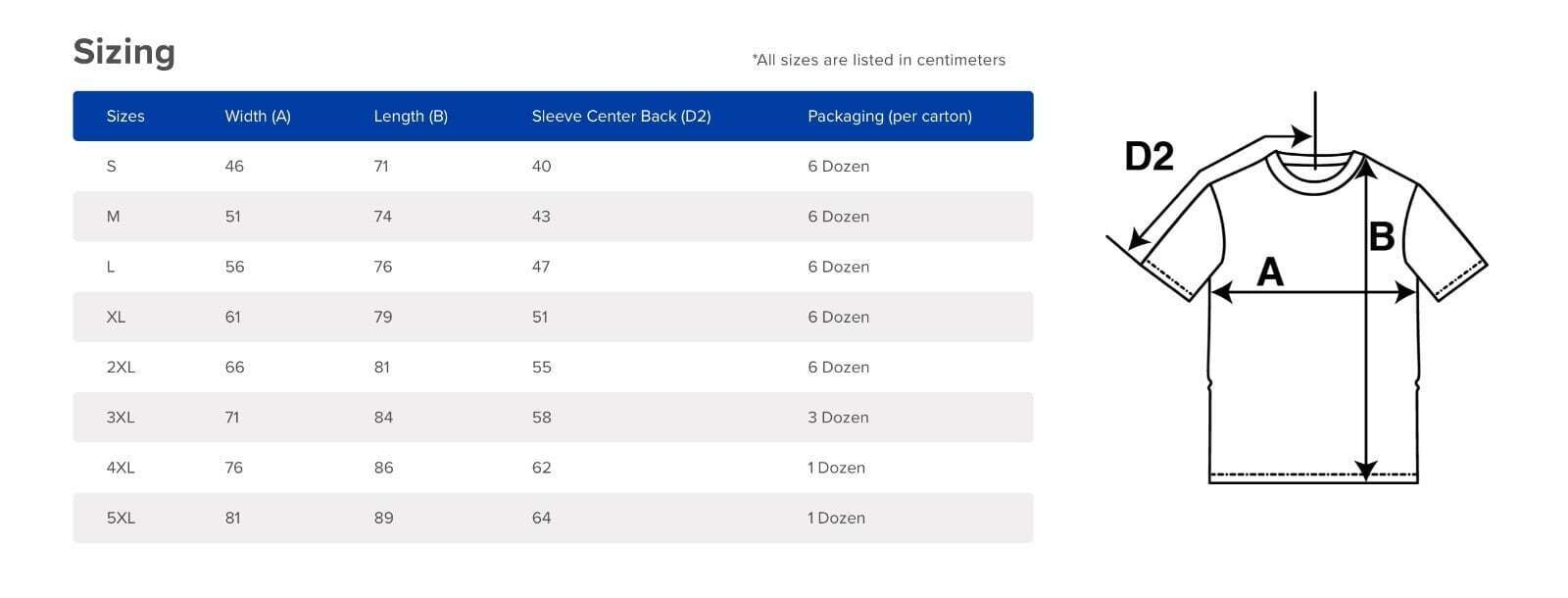This screenshot has height=598, width=1568.
Task: Click the D2 label on shirt diagram
Action: (x=1149, y=157)
